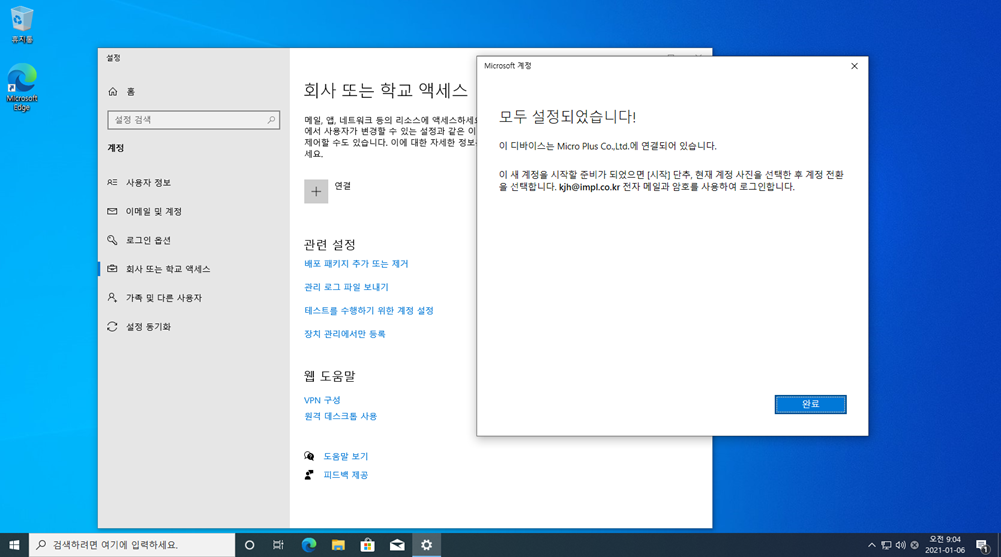Click the taskbar search box
Screen dimensions: 1001x557
[132, 545]
